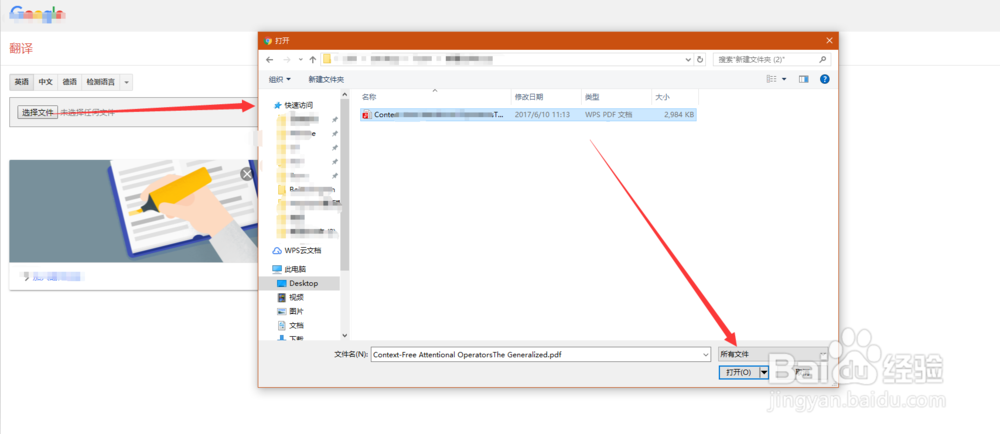This screenshot has height=434, width=1000.
Task: Sort files by the 修改日期 column header
Action: pos(546,97)
